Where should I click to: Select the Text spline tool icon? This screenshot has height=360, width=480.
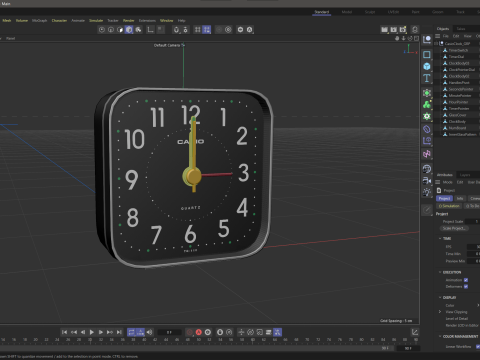pyautogui.click(x=427, y=78)
